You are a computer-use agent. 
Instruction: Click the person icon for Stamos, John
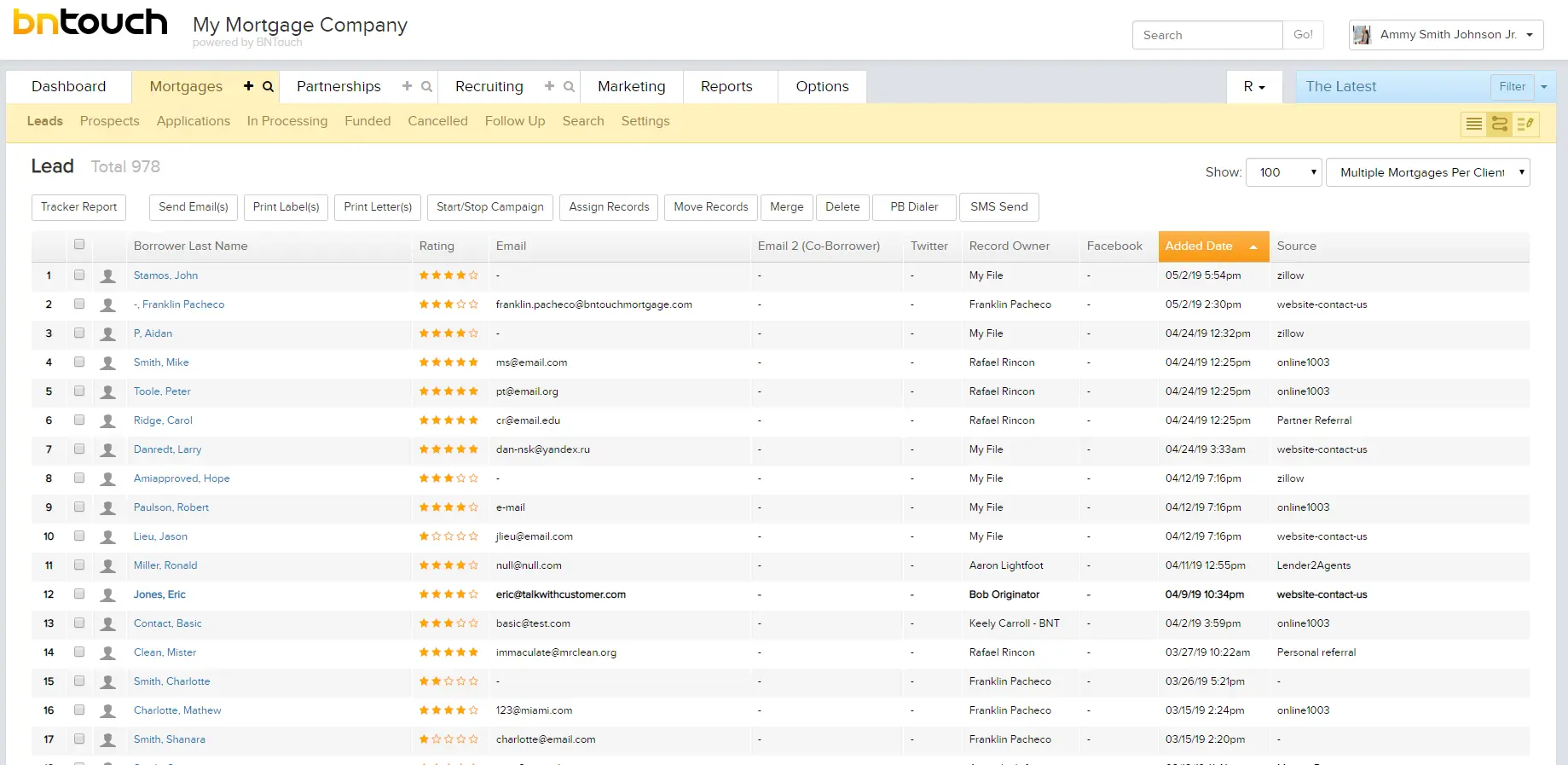tap(108, 276)
